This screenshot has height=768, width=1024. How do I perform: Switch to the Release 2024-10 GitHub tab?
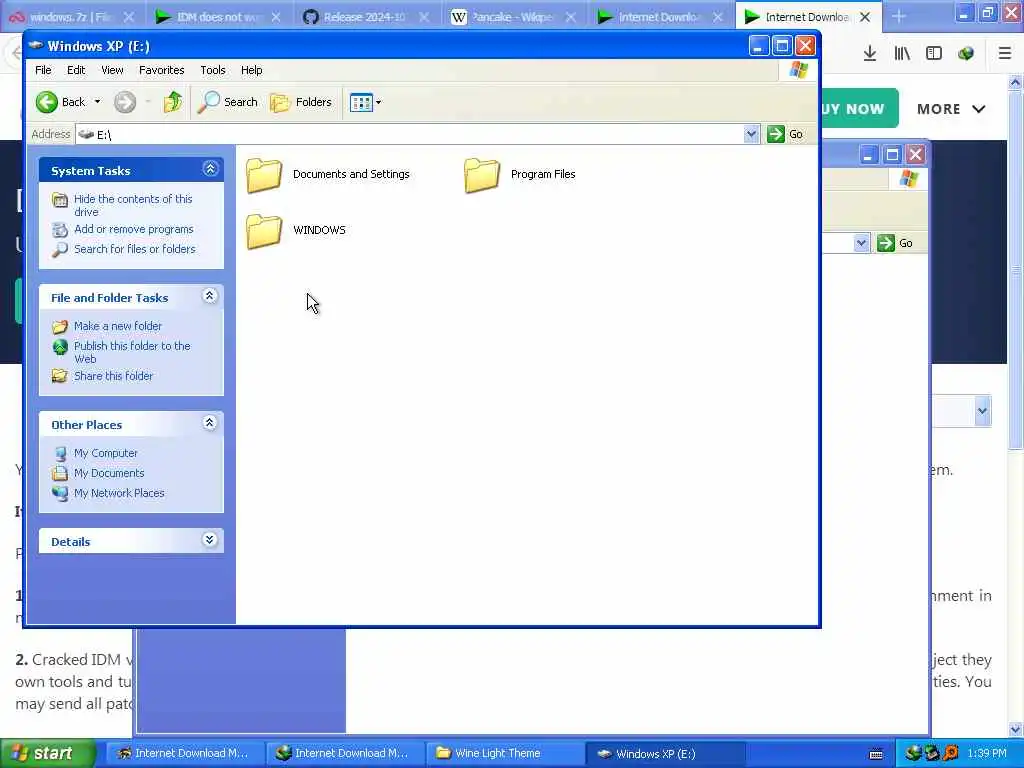365,17
